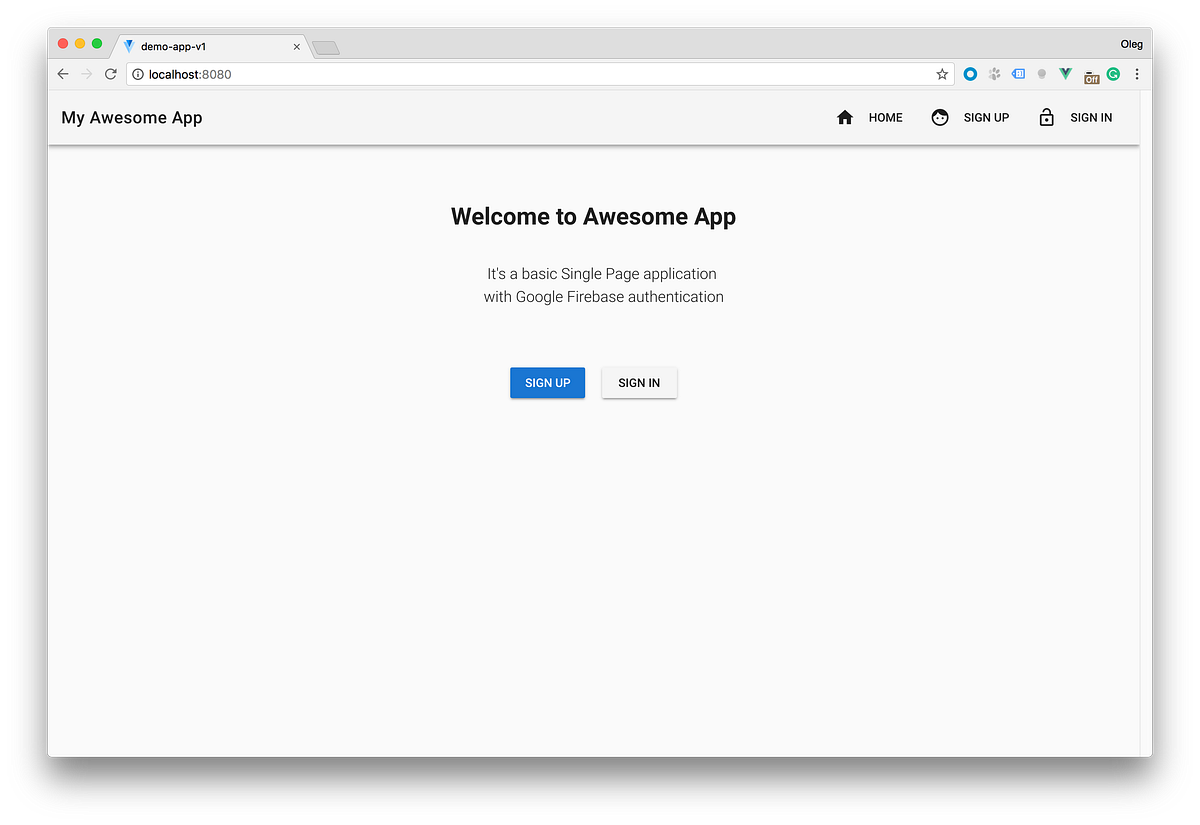Open the ad blocker showing 'Off'

(1090, 74)
